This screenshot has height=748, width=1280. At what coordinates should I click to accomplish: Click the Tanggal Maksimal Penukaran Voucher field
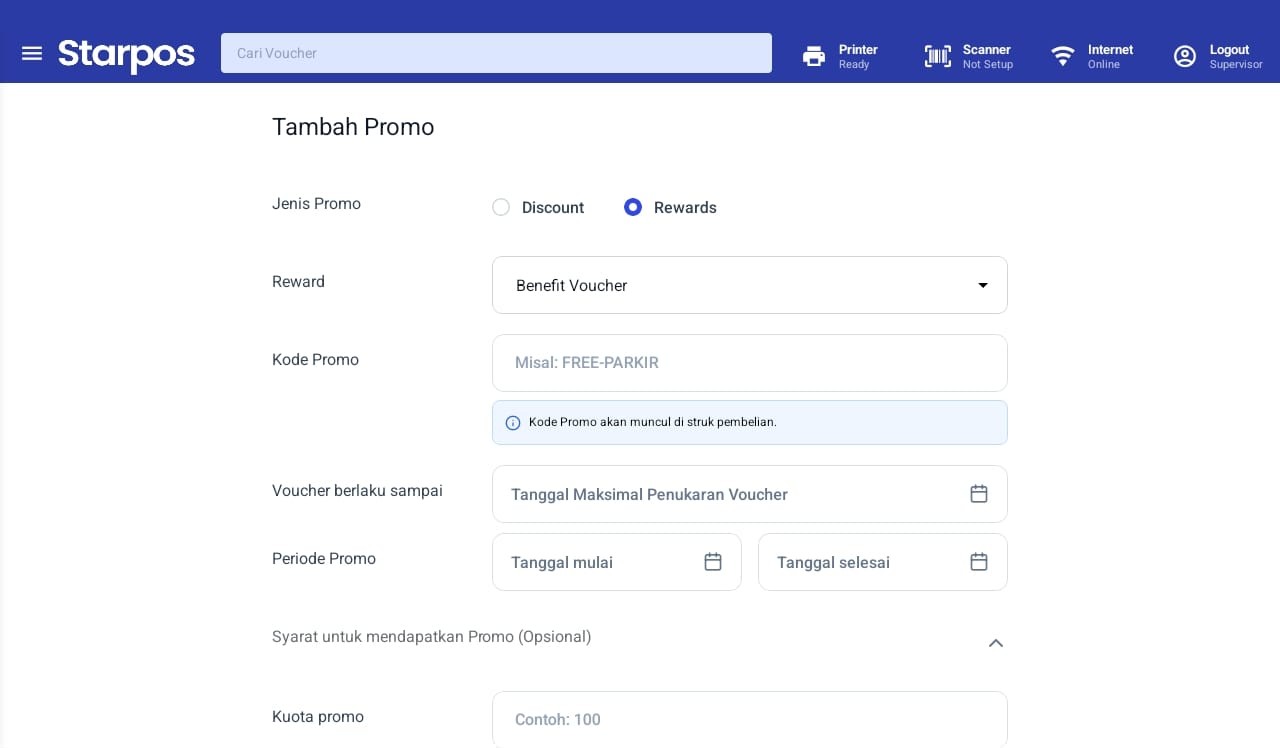click(x=750, y=494)
